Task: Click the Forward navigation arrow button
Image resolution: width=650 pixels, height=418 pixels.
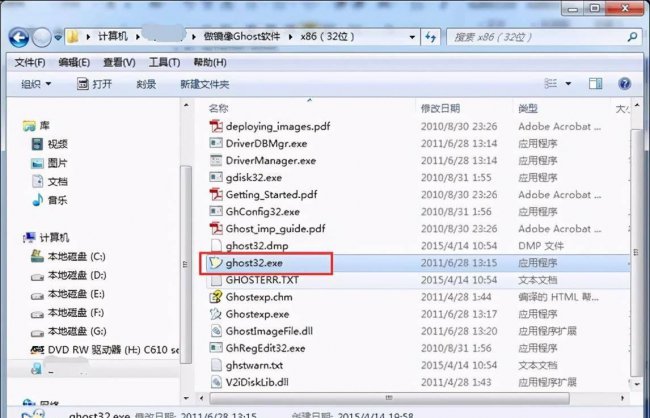Action: 41,38
